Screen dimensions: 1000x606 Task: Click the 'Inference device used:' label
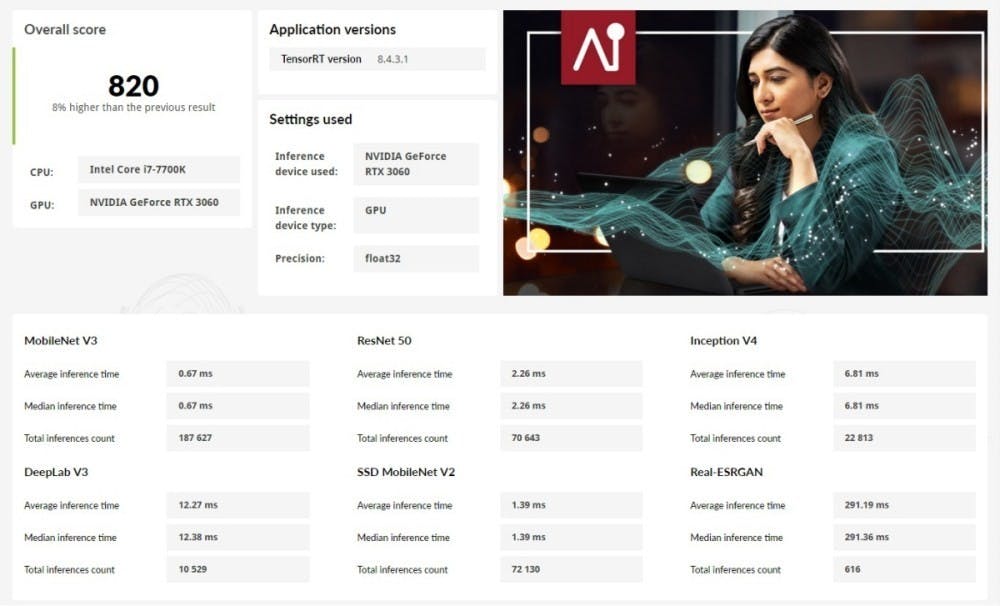click(306, 164)
